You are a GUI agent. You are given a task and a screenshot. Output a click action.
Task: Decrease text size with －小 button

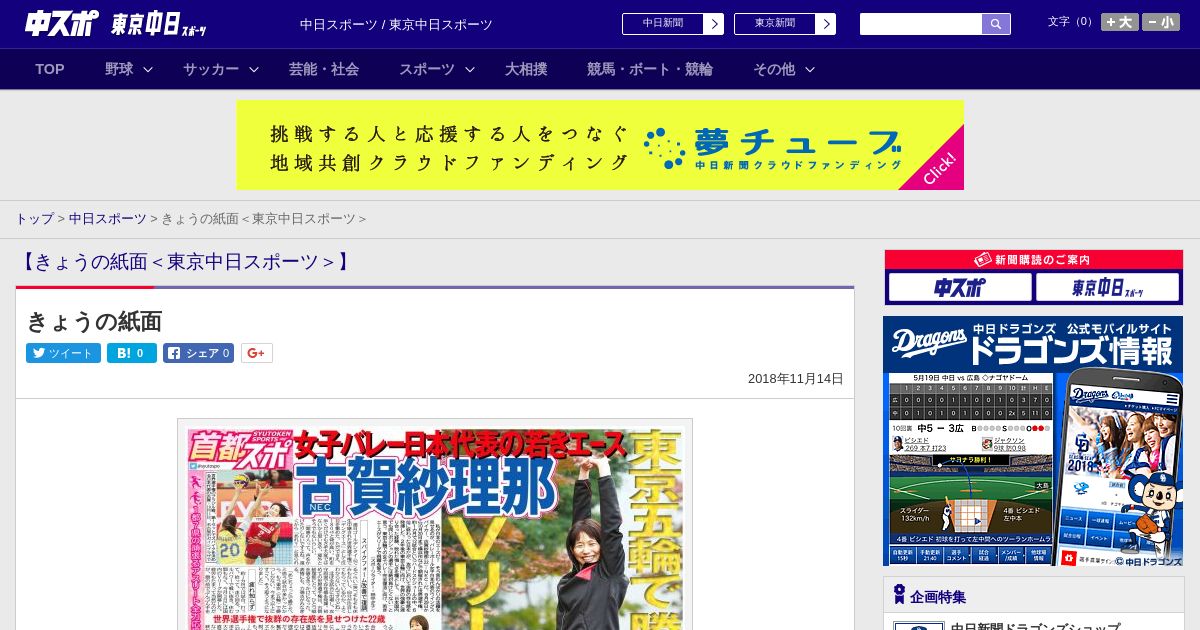[1161, 22]
